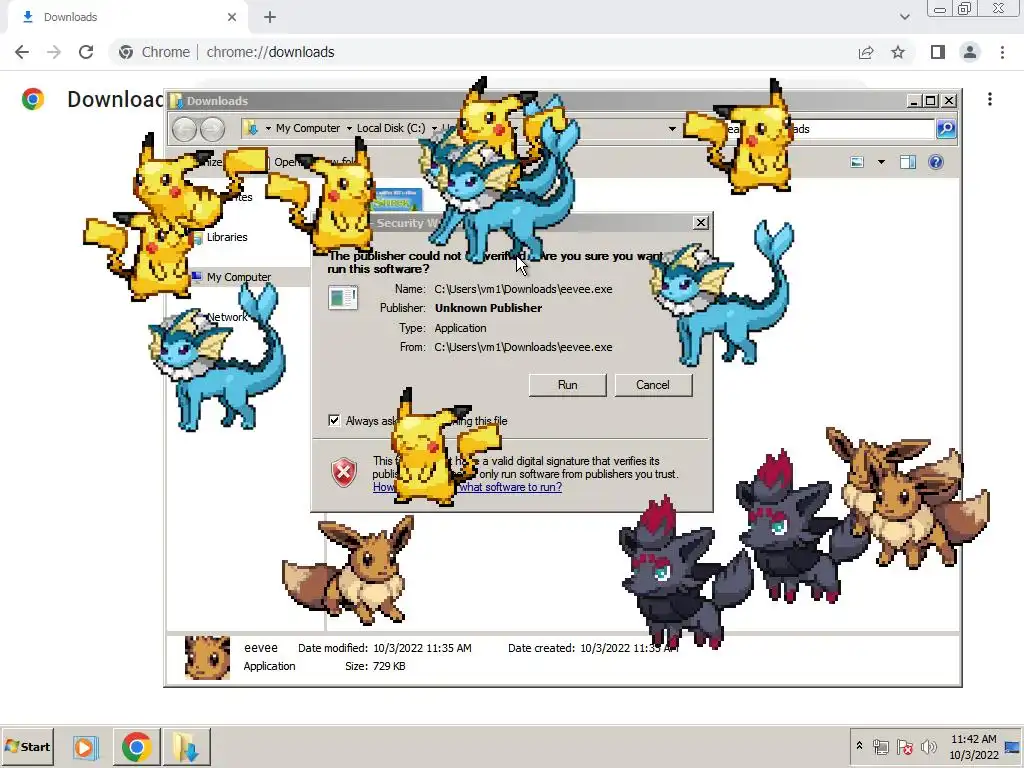Image resolution: width=1024 pixels, height=768 pixels.
Task: Open the view options dropdown arrow
Action: click(881, 162)
